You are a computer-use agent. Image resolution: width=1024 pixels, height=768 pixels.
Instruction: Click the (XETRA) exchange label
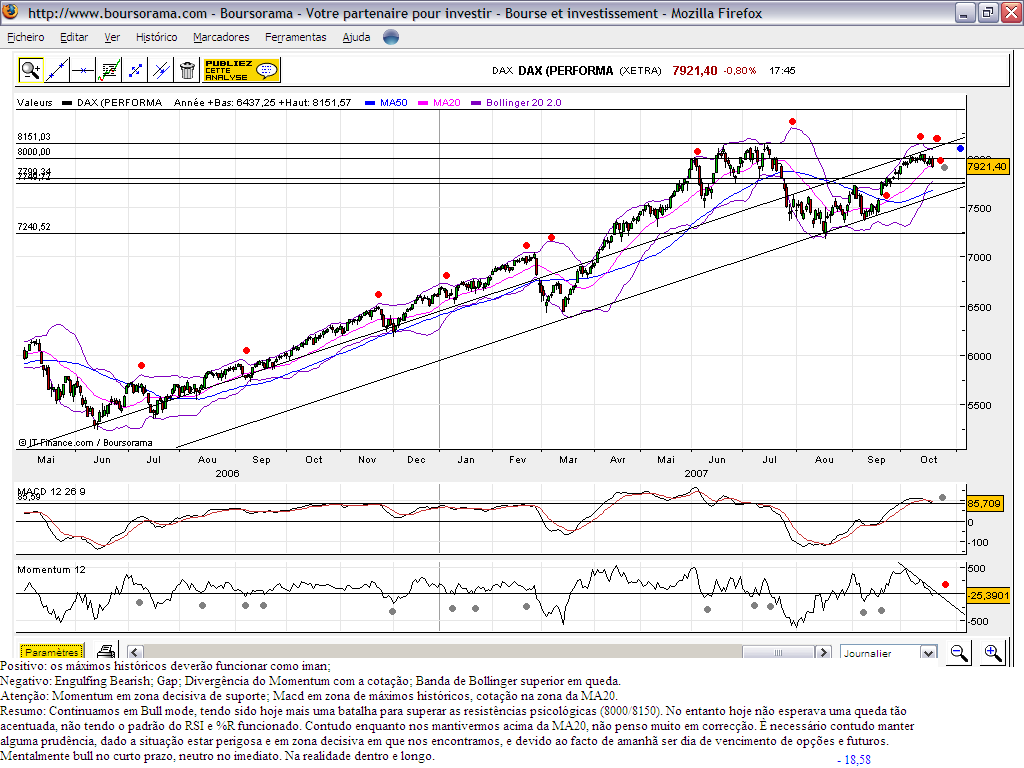pyautogui.click(x=640, y=71)
